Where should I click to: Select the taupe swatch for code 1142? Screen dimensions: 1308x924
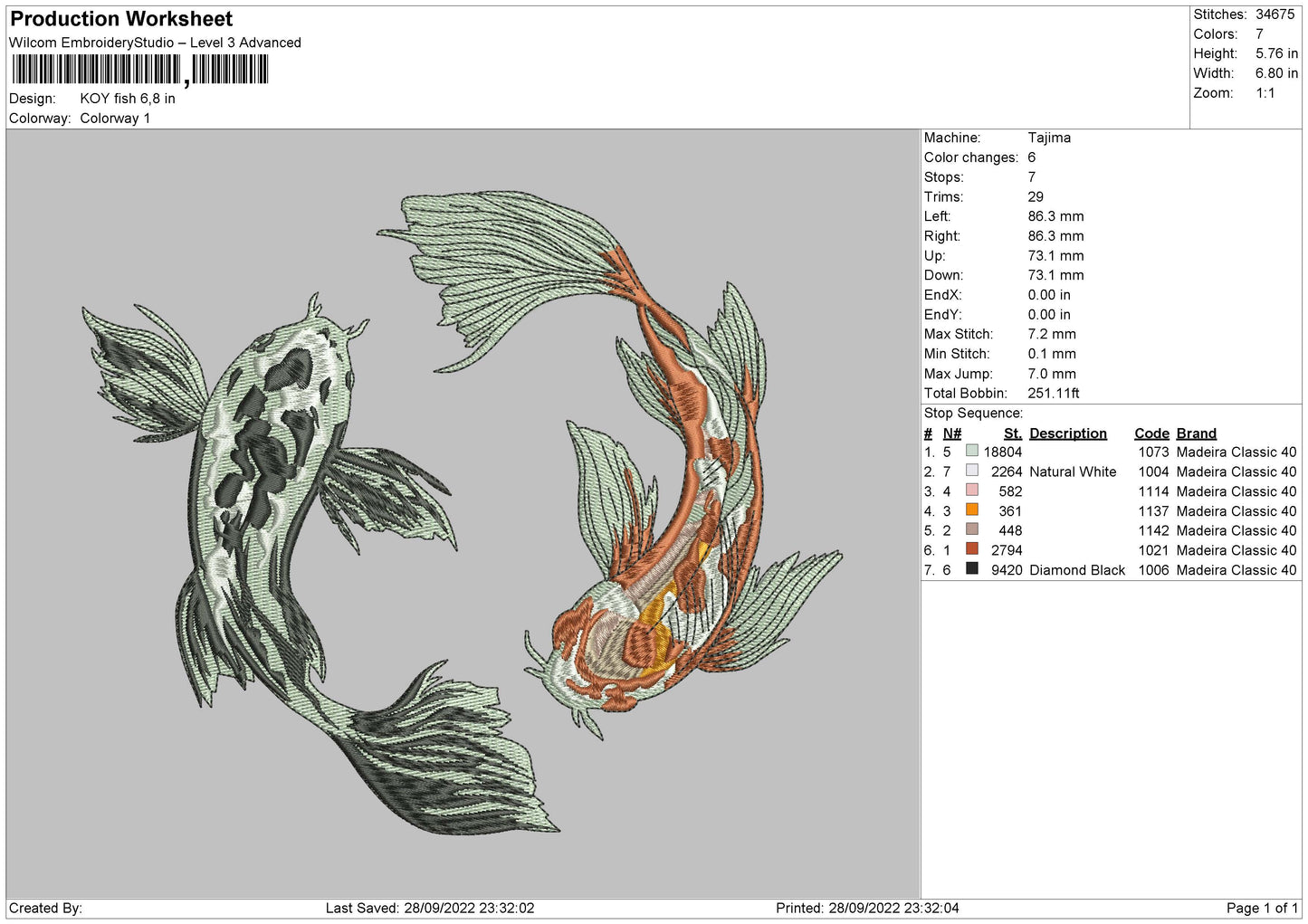[x=971, y=530]
